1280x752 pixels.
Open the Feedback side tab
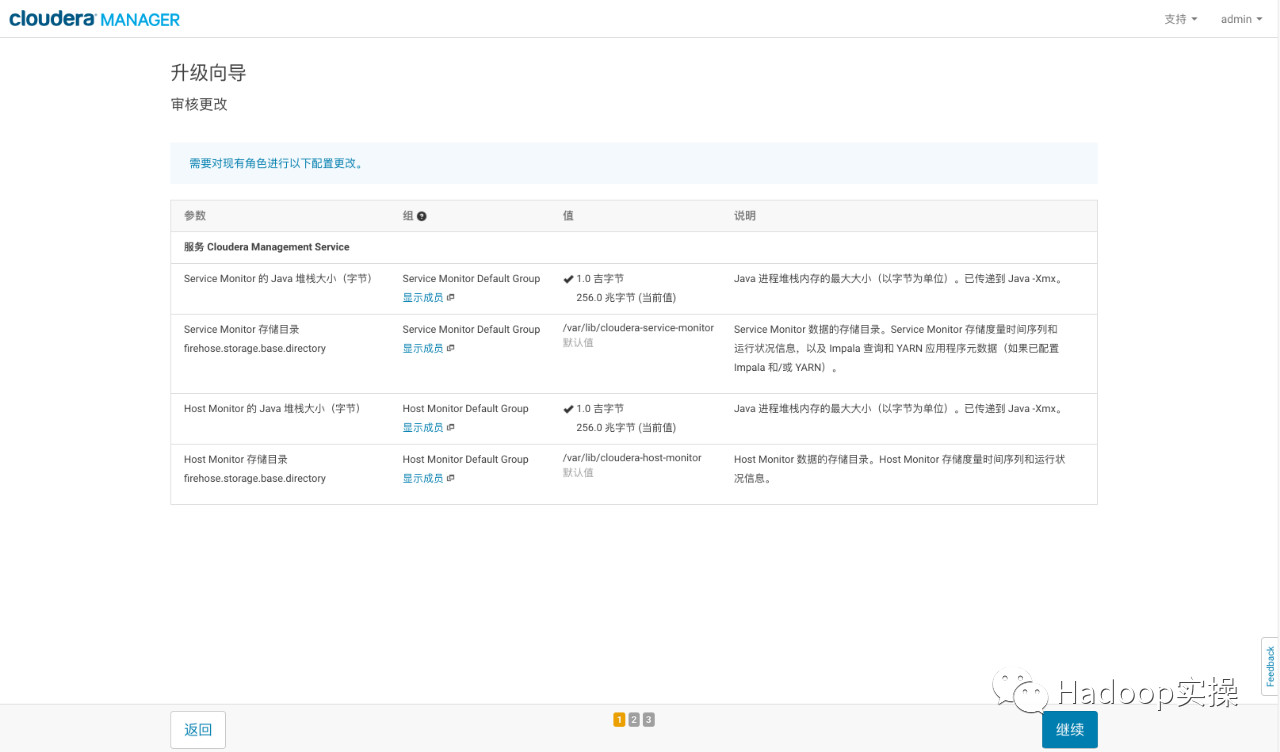1270,666
